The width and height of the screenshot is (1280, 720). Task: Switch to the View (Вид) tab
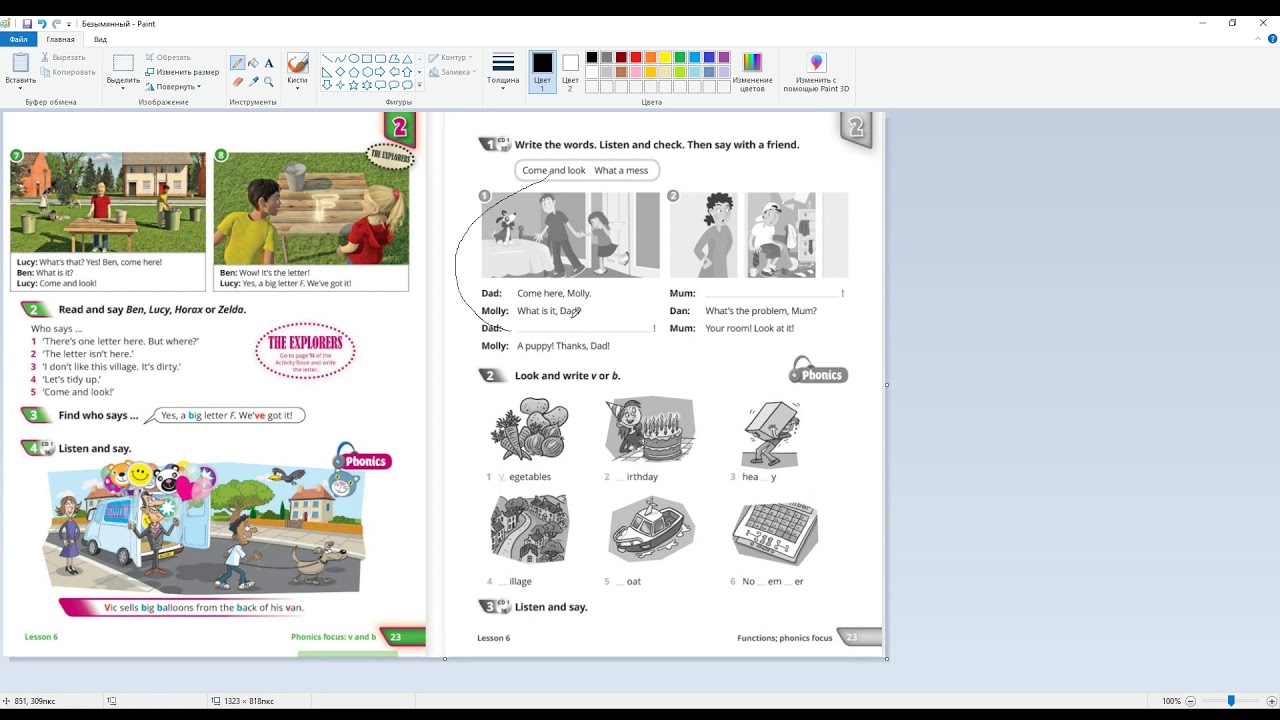click(100, 39)
